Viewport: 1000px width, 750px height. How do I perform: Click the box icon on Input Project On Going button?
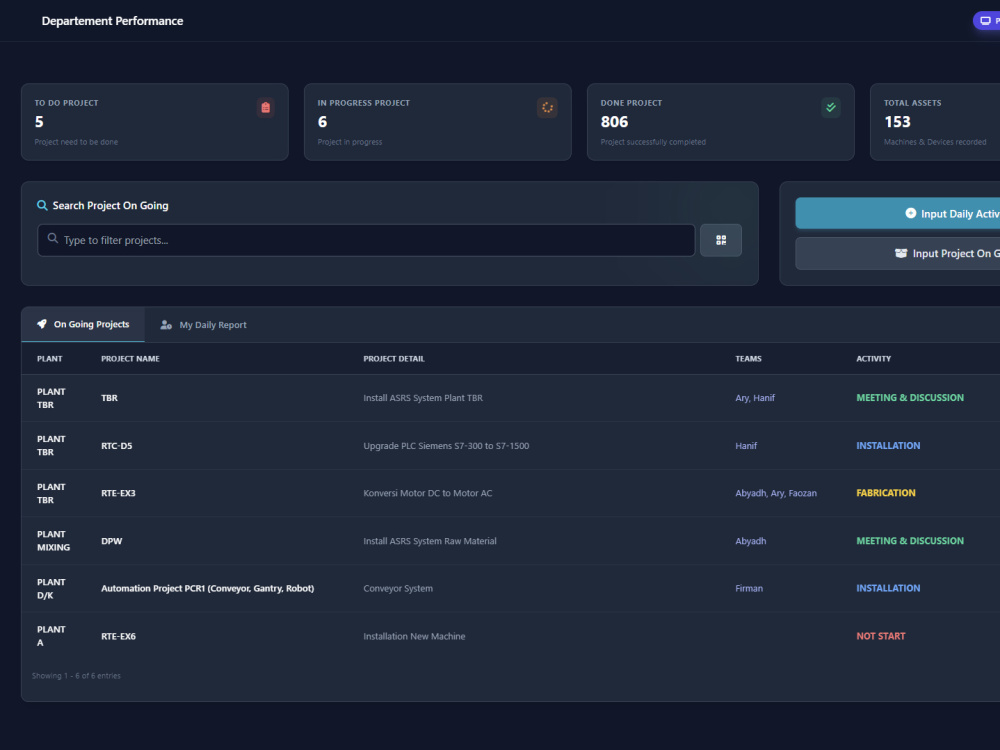click(x=901, y=253)
